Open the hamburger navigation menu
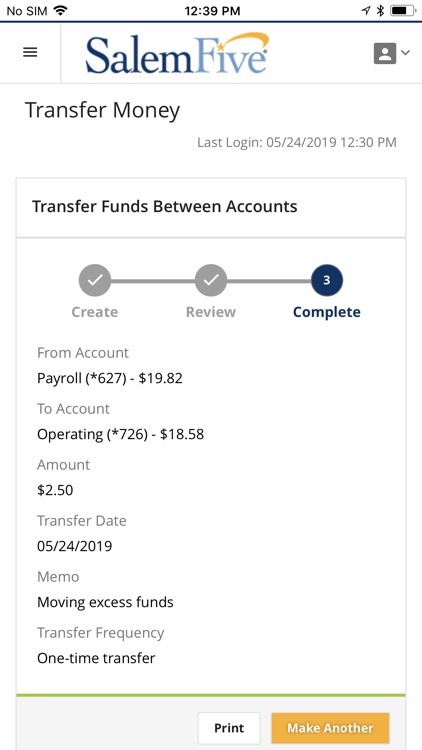Screen dimensions: 422x750 [x=30, y=52]
